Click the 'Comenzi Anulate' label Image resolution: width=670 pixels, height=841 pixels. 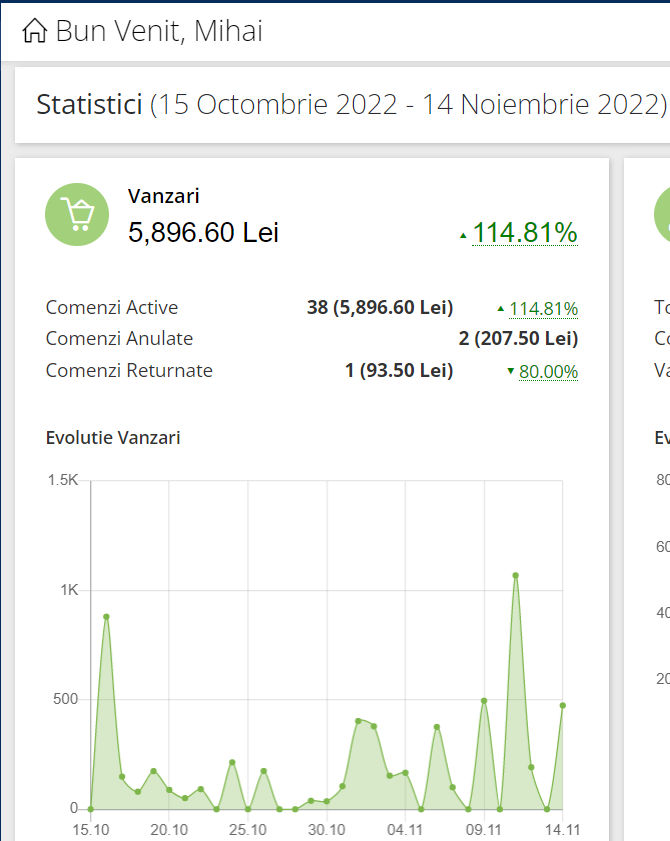coord(119,338)
